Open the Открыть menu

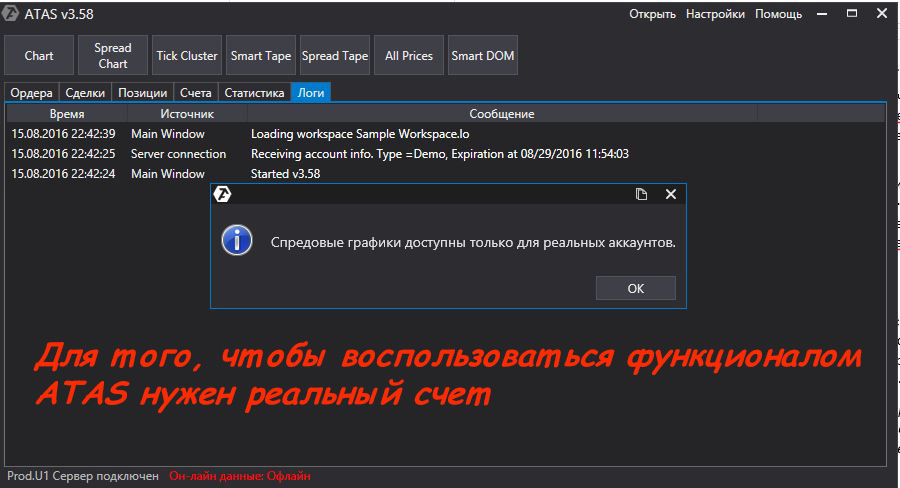[652, 14]
